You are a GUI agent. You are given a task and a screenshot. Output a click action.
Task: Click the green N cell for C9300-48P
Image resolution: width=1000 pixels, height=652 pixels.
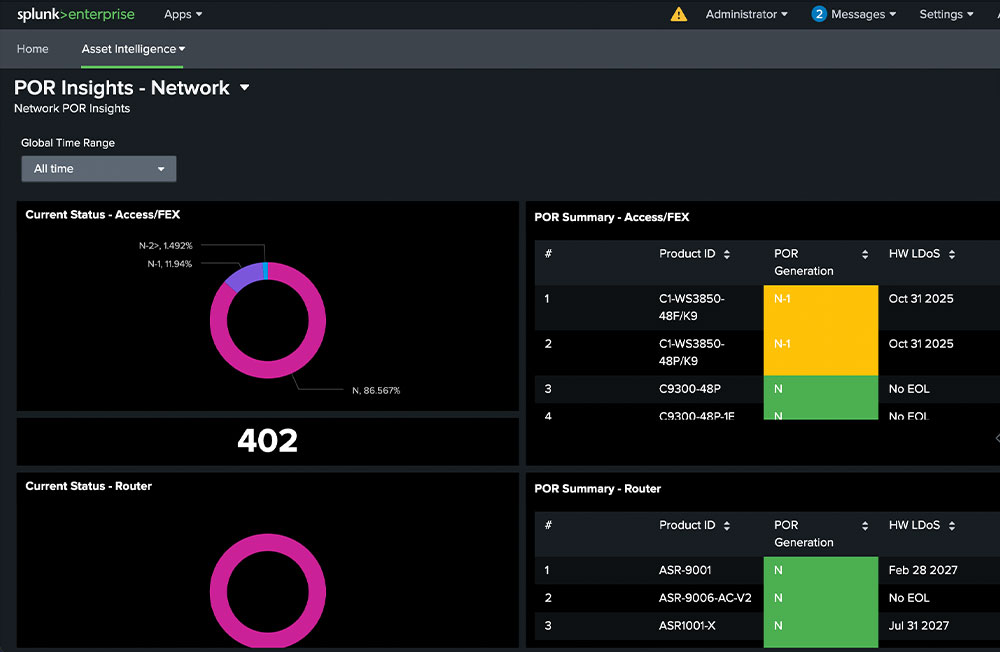pyautogui.click(x=821, y=389)
